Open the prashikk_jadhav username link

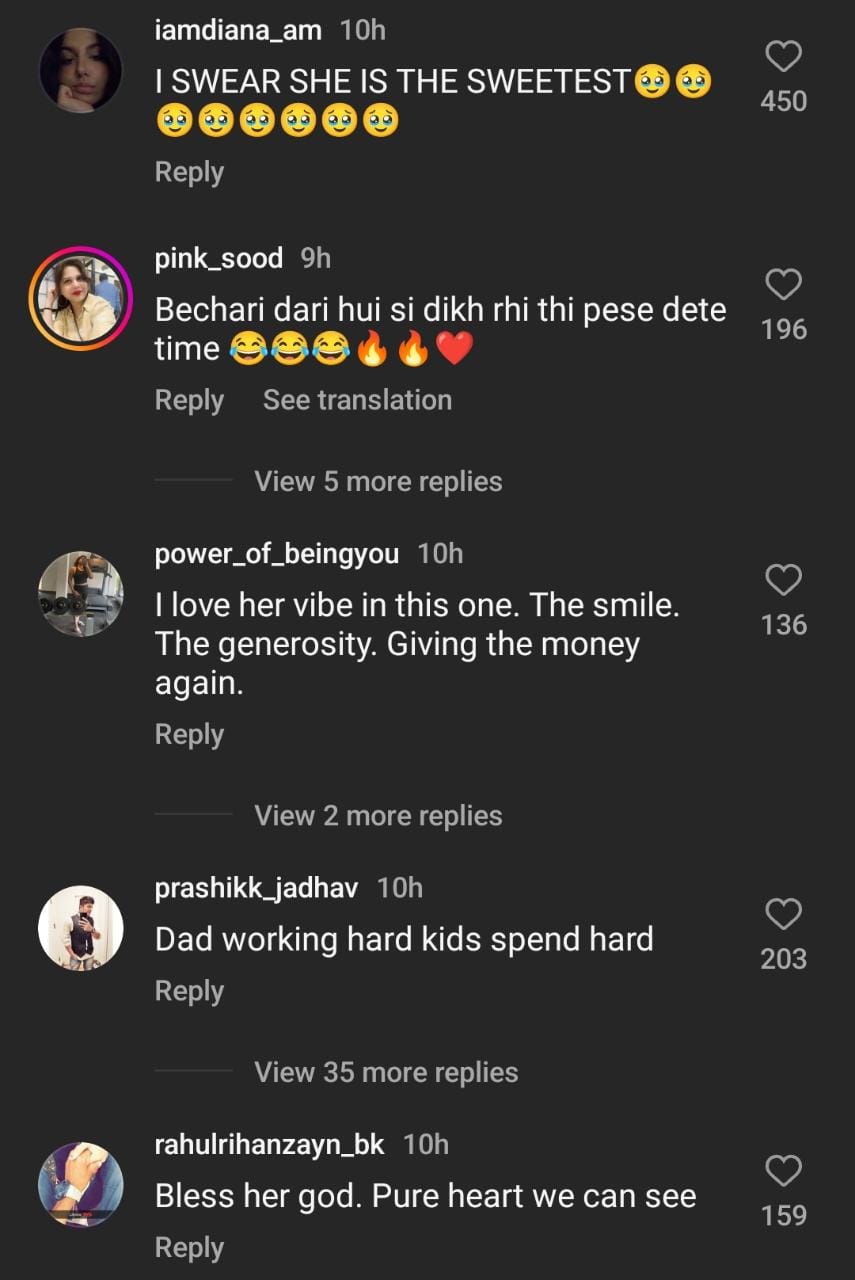click(x=256, y=887)
